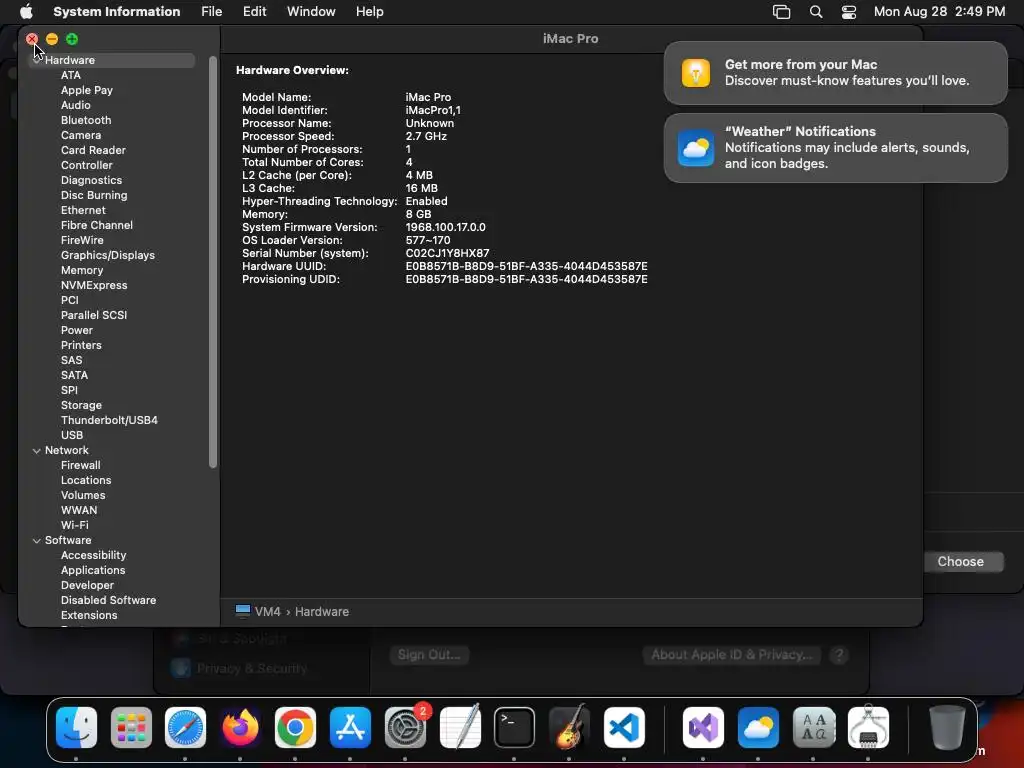The width and height of the screenshot is (1024, 768).
Task: Open the Window menu
Action: pos(311,11)
